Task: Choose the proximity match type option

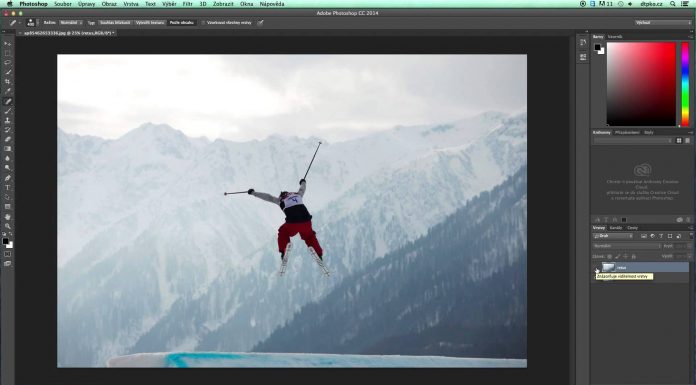Action: pyautogui.click(x=115, y=22)
